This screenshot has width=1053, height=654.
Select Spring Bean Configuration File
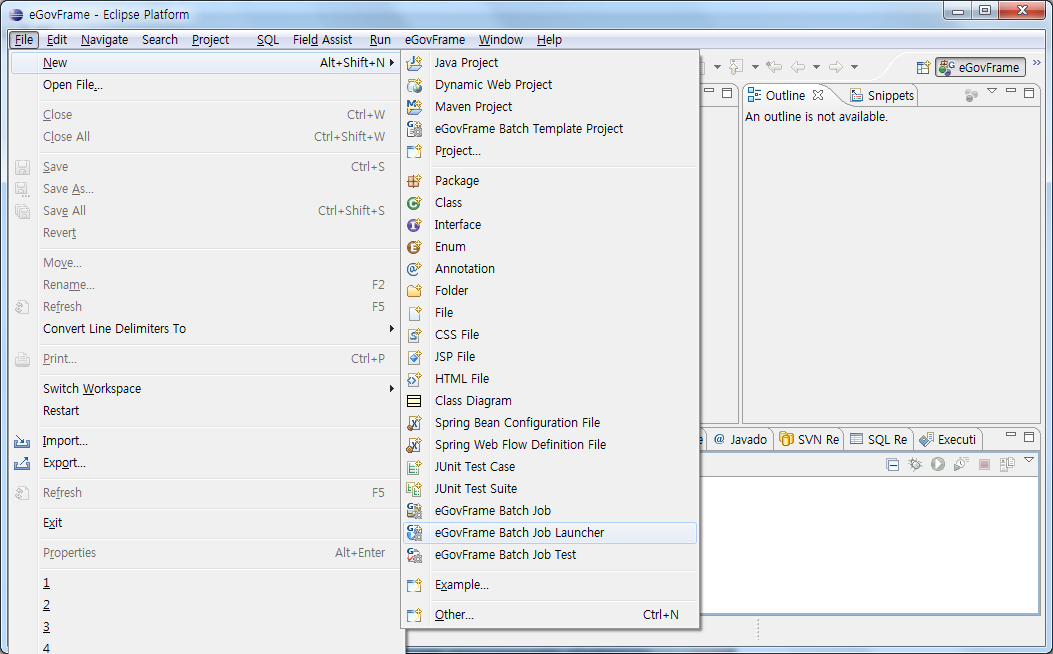[x=517, y=423]
